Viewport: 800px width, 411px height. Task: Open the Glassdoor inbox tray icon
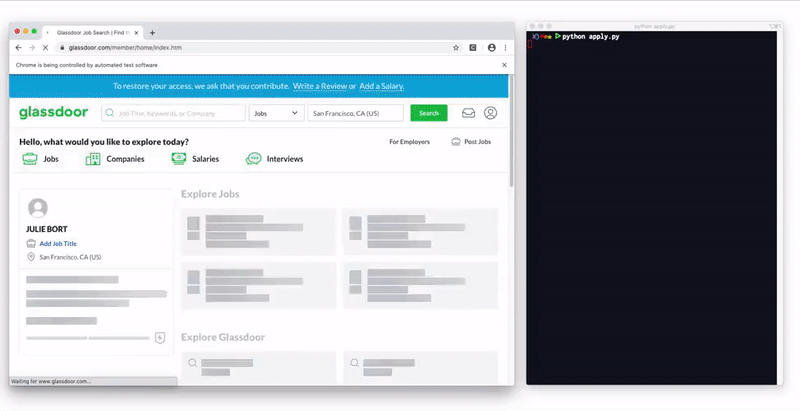tap(468, 113)
